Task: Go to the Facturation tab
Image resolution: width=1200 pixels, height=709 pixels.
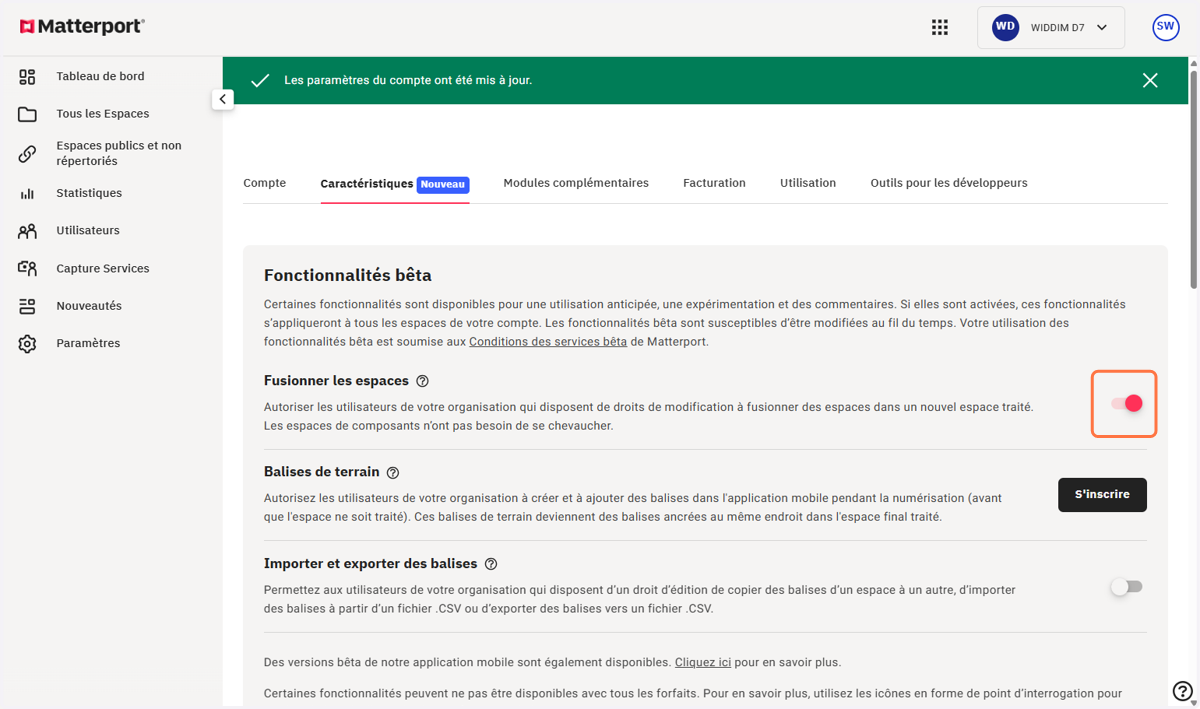Action: click(714, 183)
